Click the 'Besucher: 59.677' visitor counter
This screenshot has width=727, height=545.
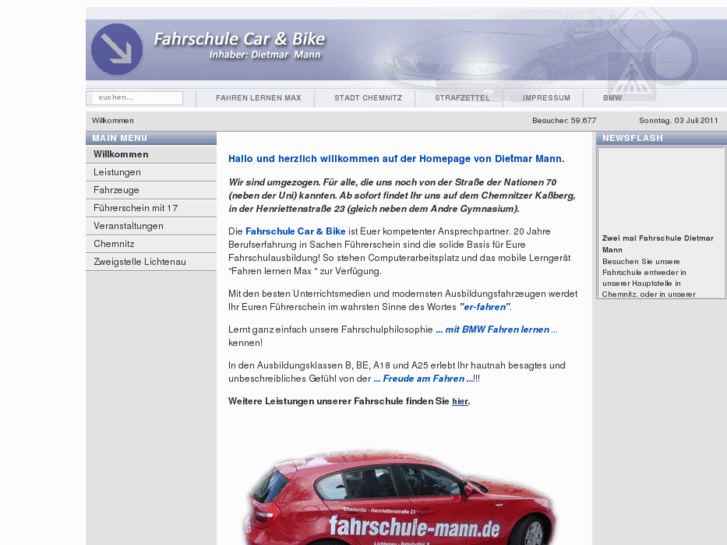[564, 121]
